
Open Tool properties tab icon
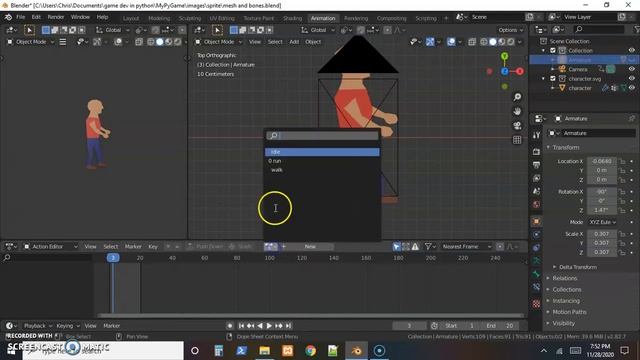click(536, 136)
